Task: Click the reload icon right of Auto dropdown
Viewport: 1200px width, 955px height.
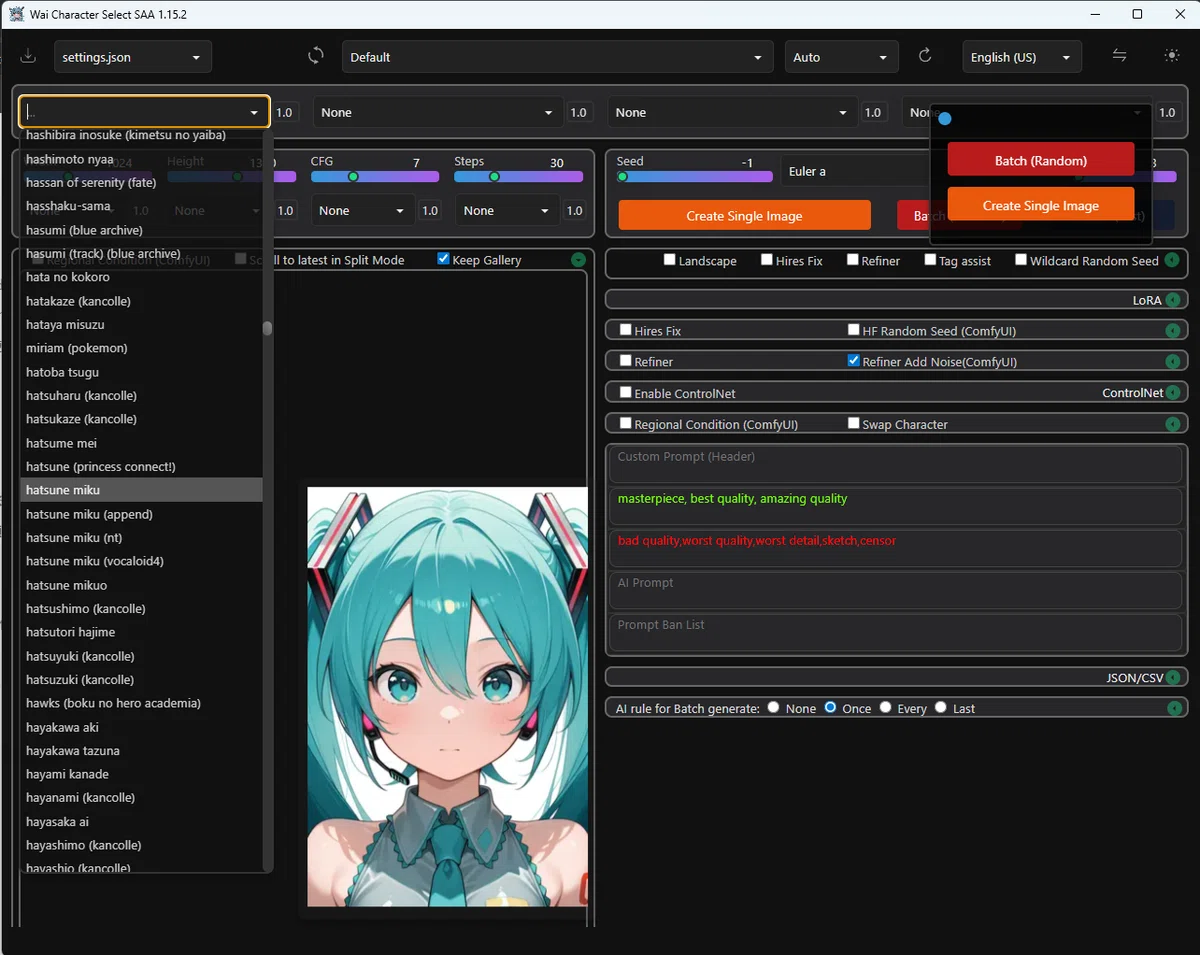Action: tap(925, 56)
